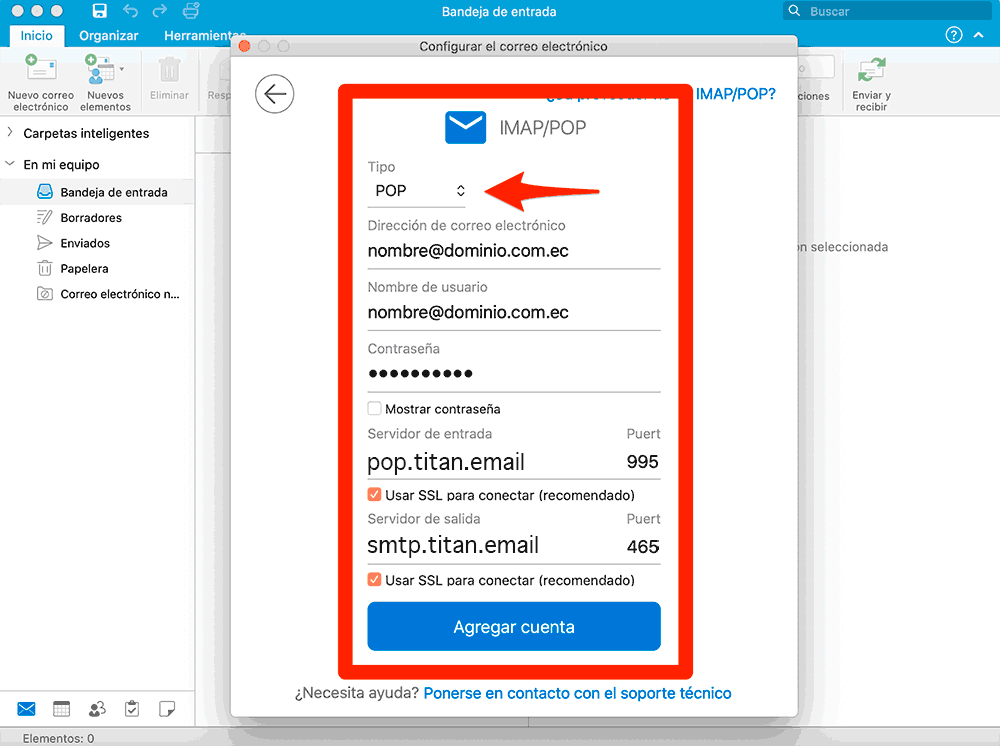Screen dimensions: 1000x746
Task: Select Bandeja de entrada folder
Action: point(97,192)
